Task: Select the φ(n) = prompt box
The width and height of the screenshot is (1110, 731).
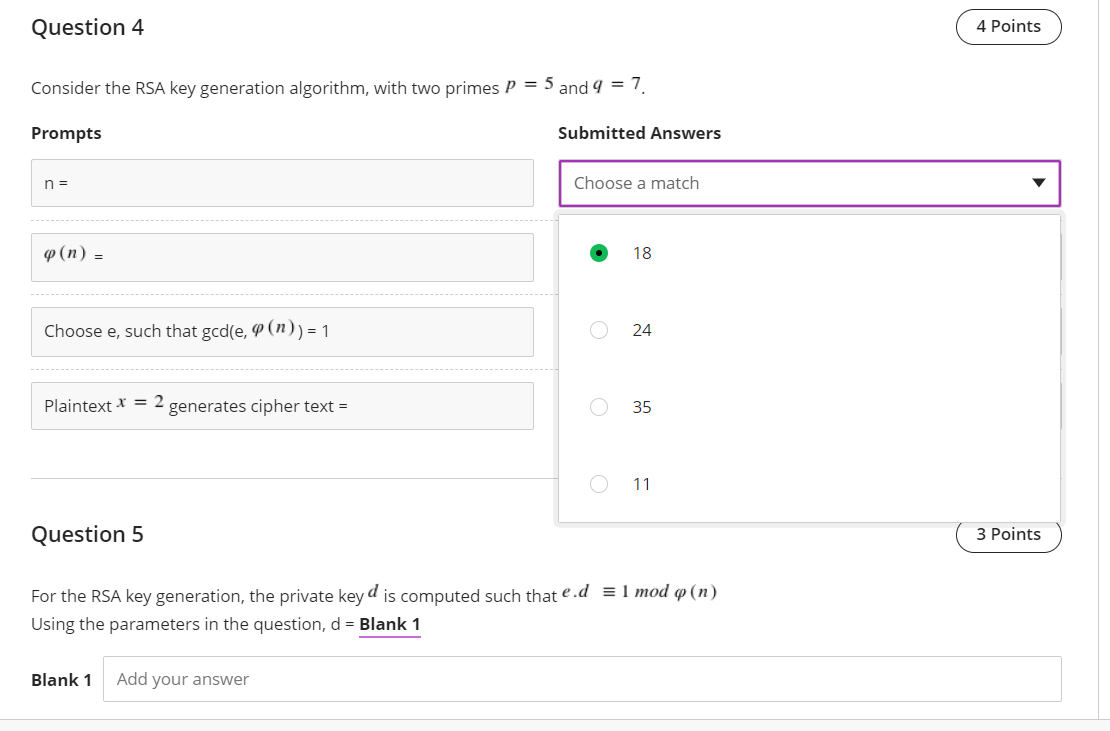Action: pyautogui.click(x=282, y=257)
